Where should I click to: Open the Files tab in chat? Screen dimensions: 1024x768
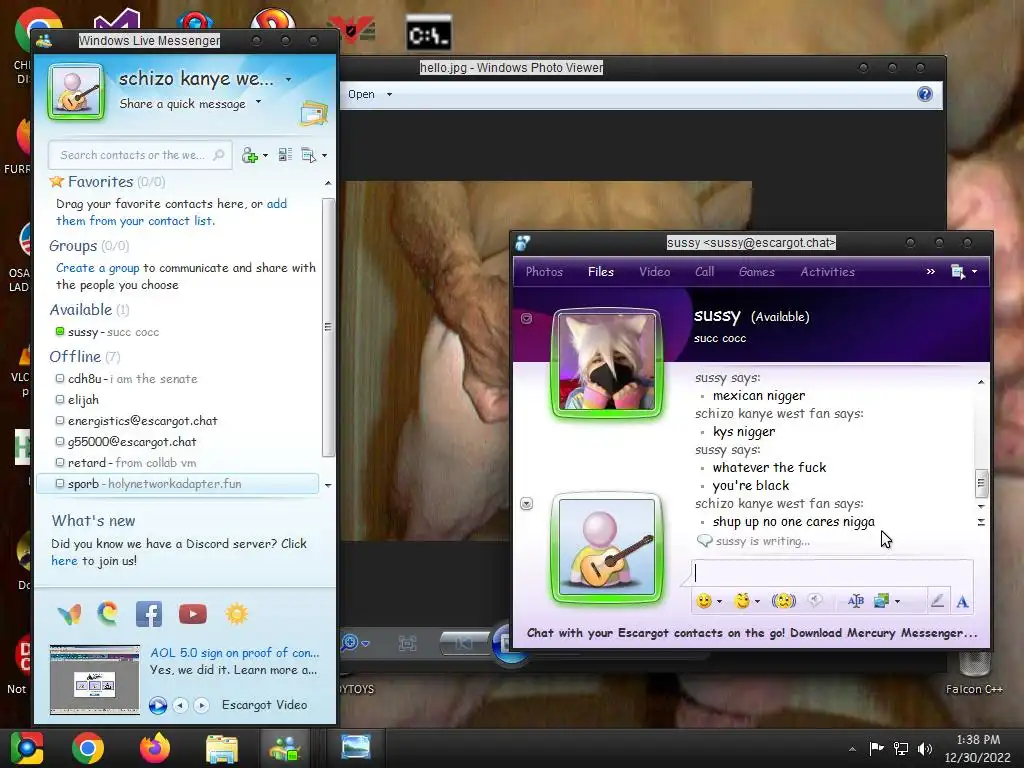tap(601, 272)
